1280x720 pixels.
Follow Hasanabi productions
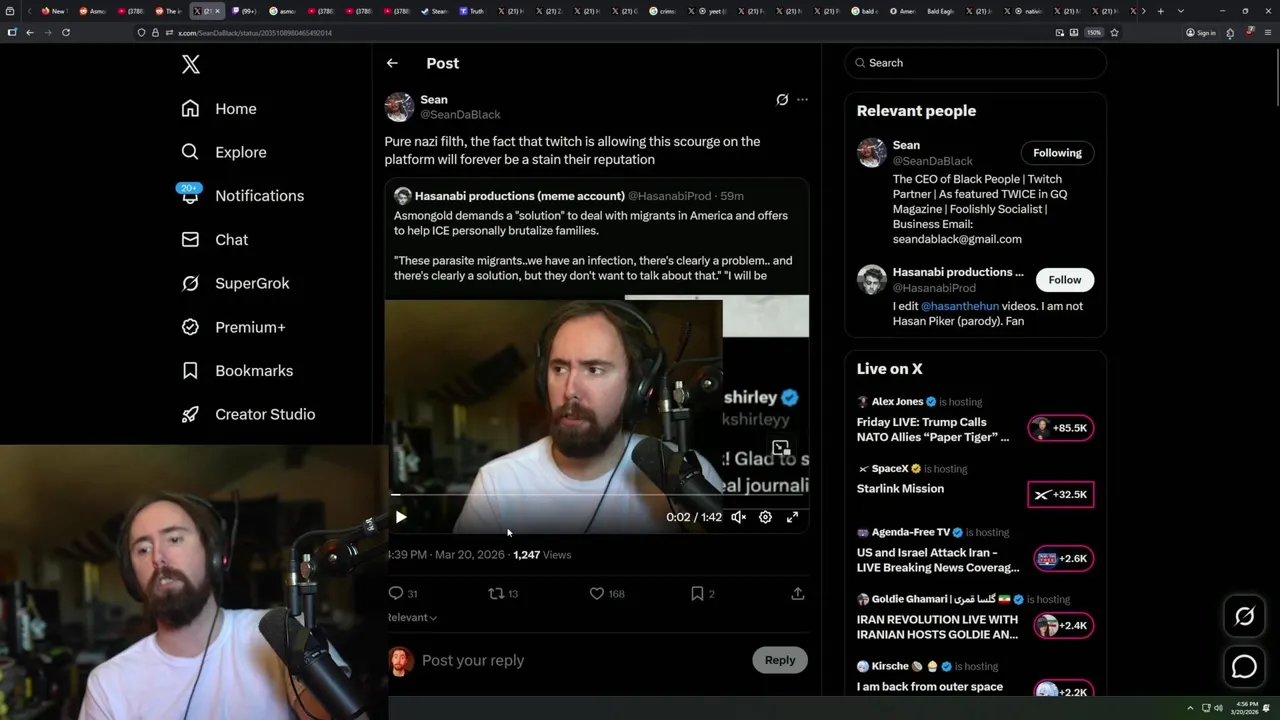coord(1065,280)
